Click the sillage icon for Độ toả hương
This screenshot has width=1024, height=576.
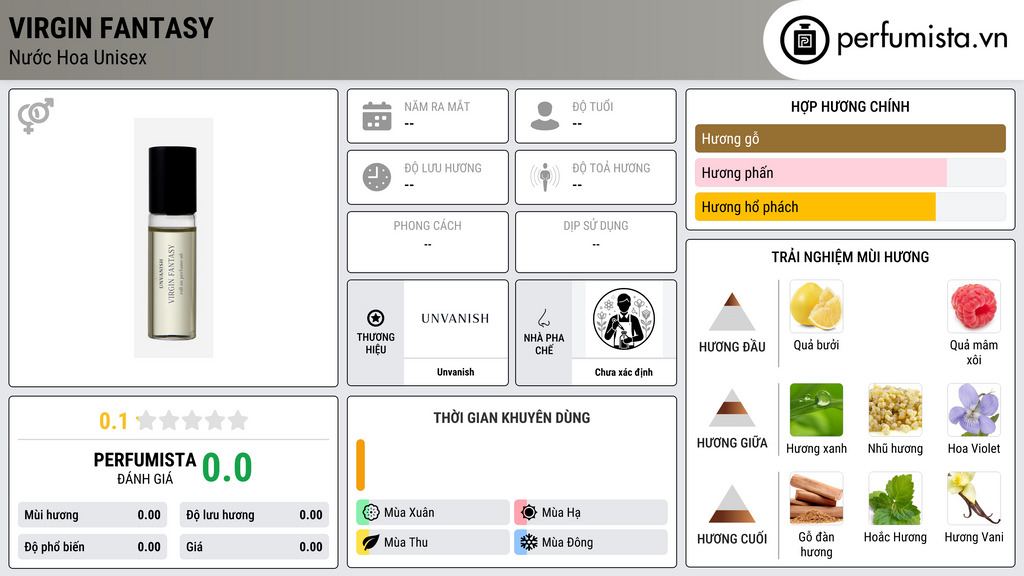click(x=545, y=177)
